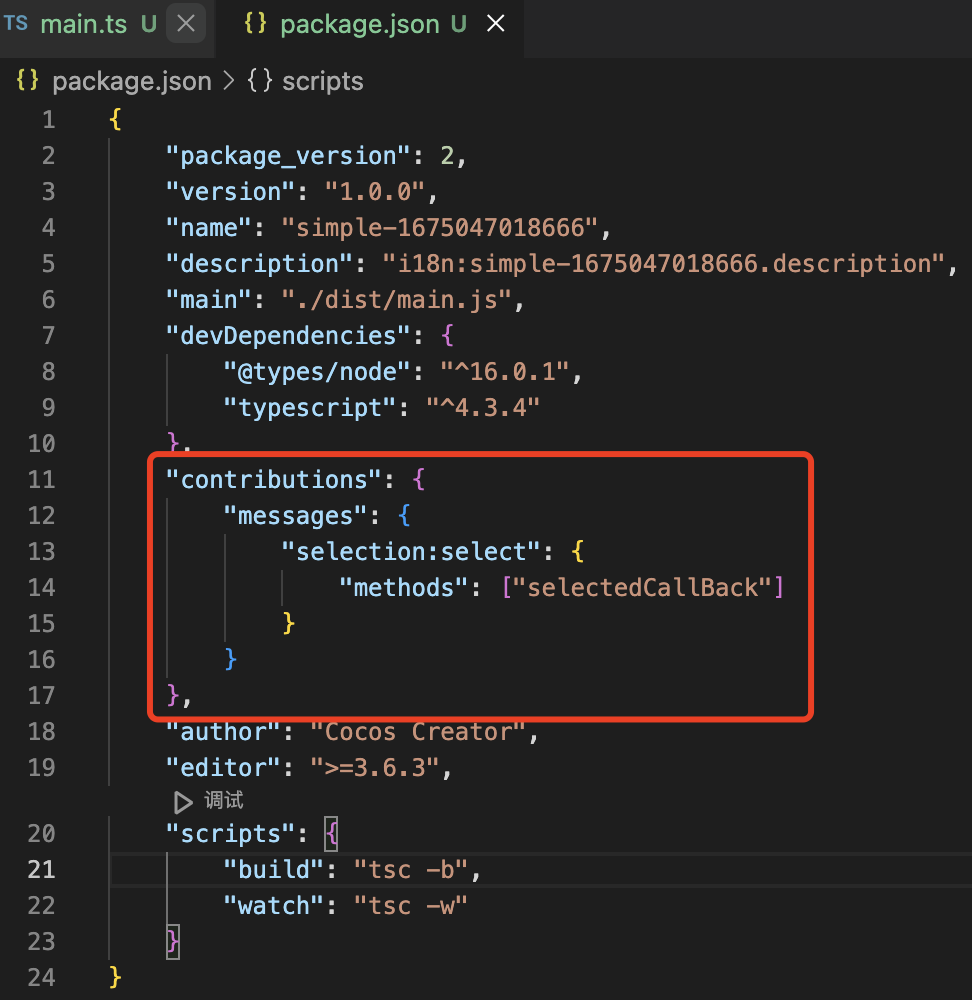Image resolution: width=972 pixels, height=1000 pixels.
Task: Click the "methods" key
Action: 404,588
